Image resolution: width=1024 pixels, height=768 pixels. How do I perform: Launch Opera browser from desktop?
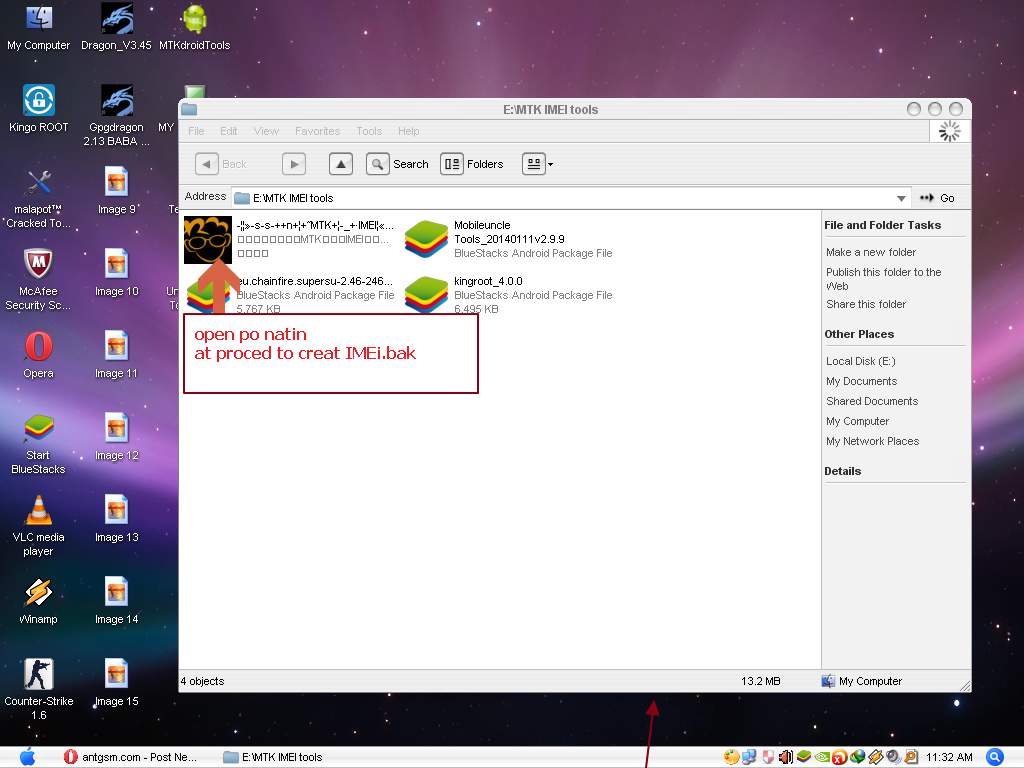pyautogui.click(x=38, y=354)
